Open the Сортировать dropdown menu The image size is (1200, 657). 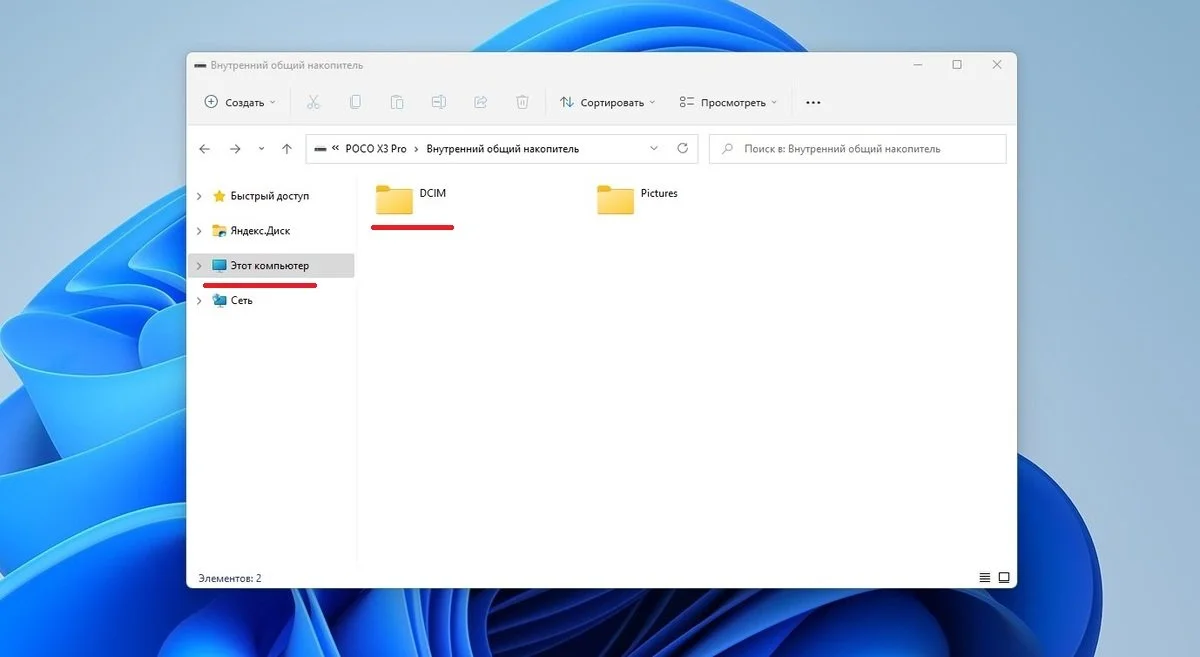click(x=608, y=102)
